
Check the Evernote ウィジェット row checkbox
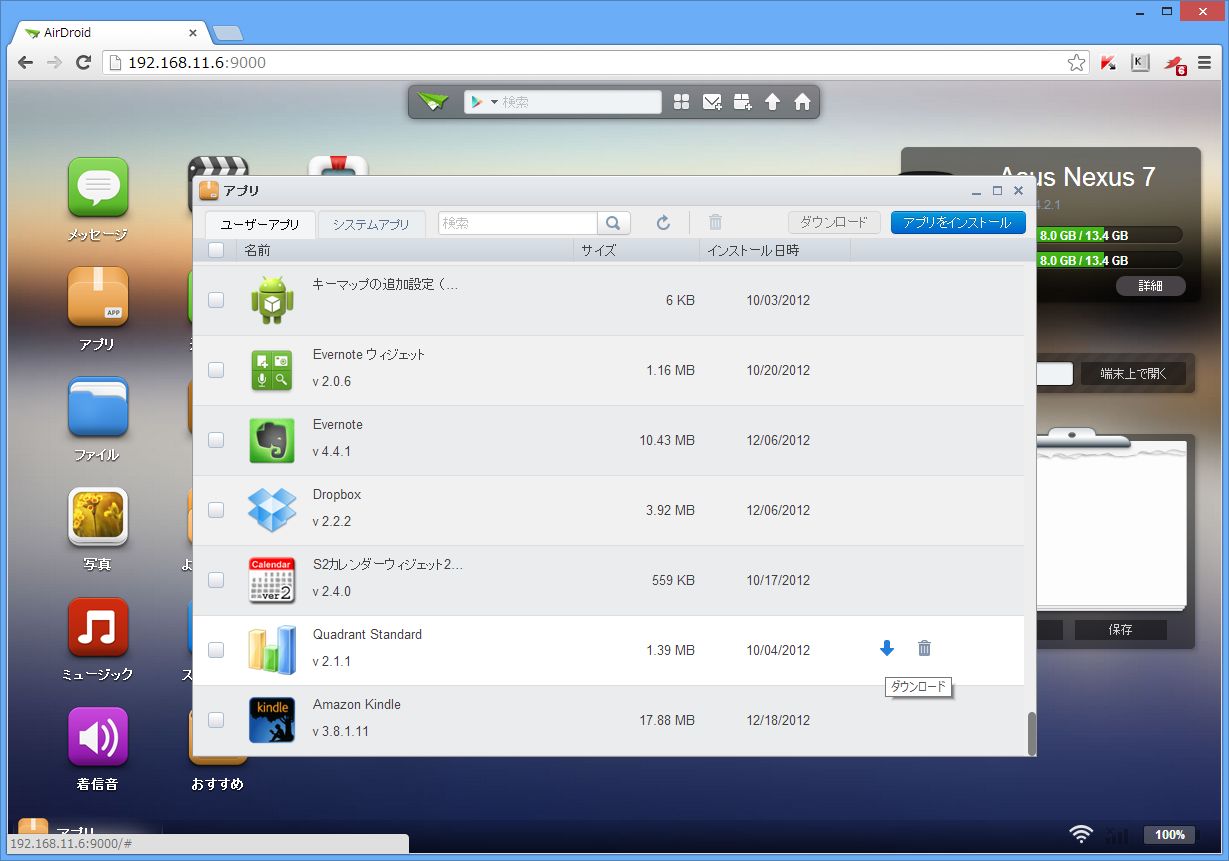(216, 370)
